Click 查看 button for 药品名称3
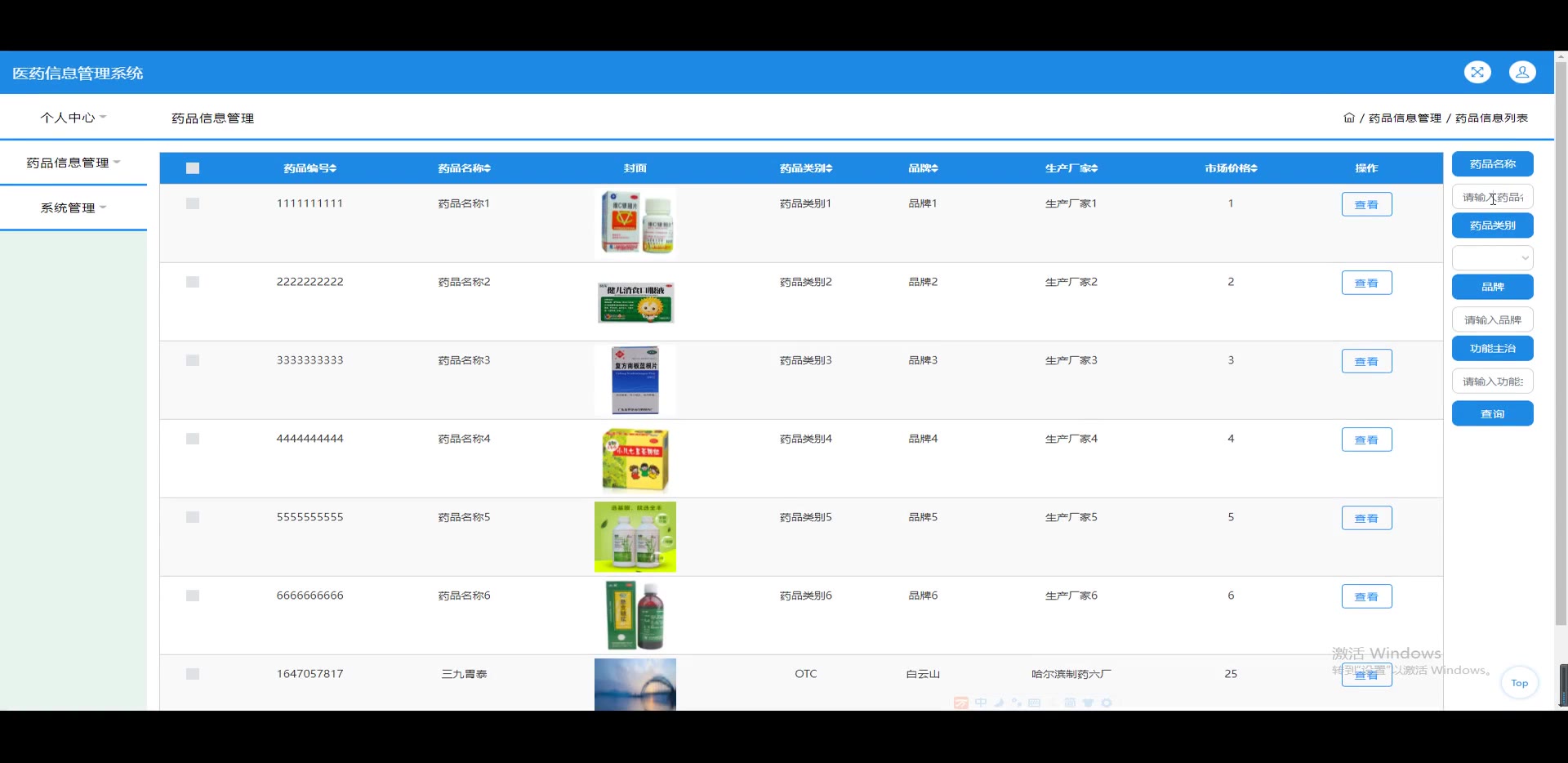1568x763 pixels. pos(1367,361)
